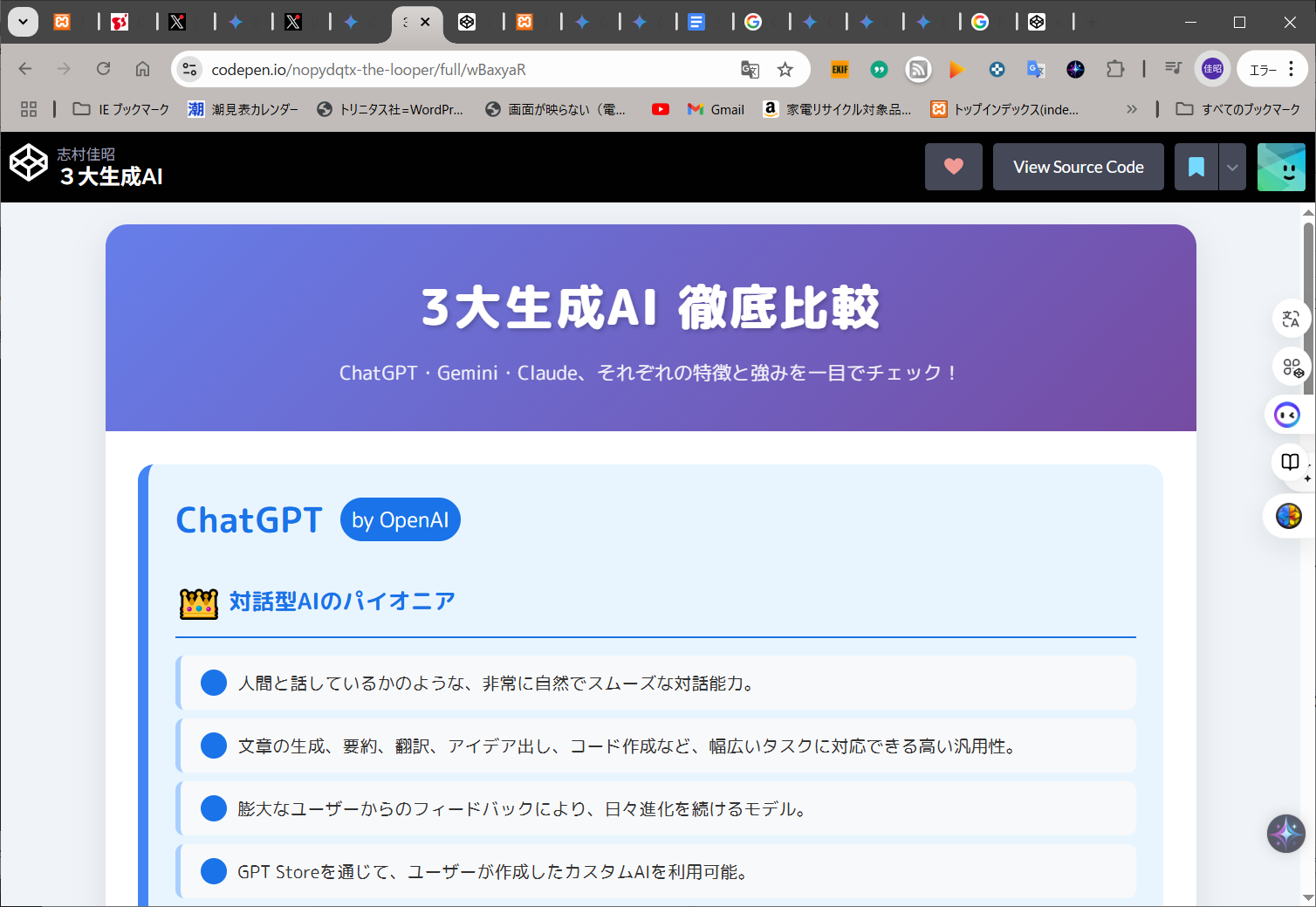Screen dimensions: 1316x907
Task: Open the Google Translate extension
Action: pos(1036,69)
